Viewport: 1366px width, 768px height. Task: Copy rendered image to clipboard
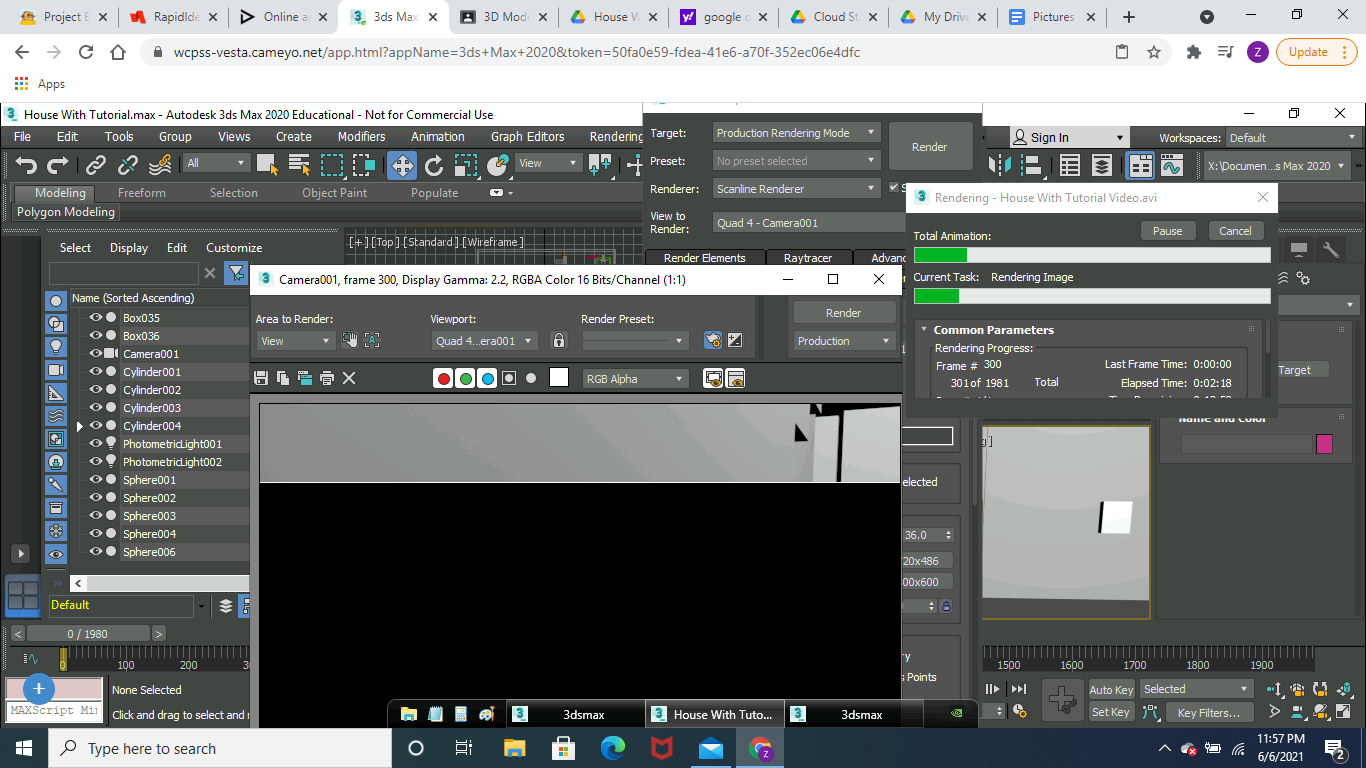coord(283,378)
